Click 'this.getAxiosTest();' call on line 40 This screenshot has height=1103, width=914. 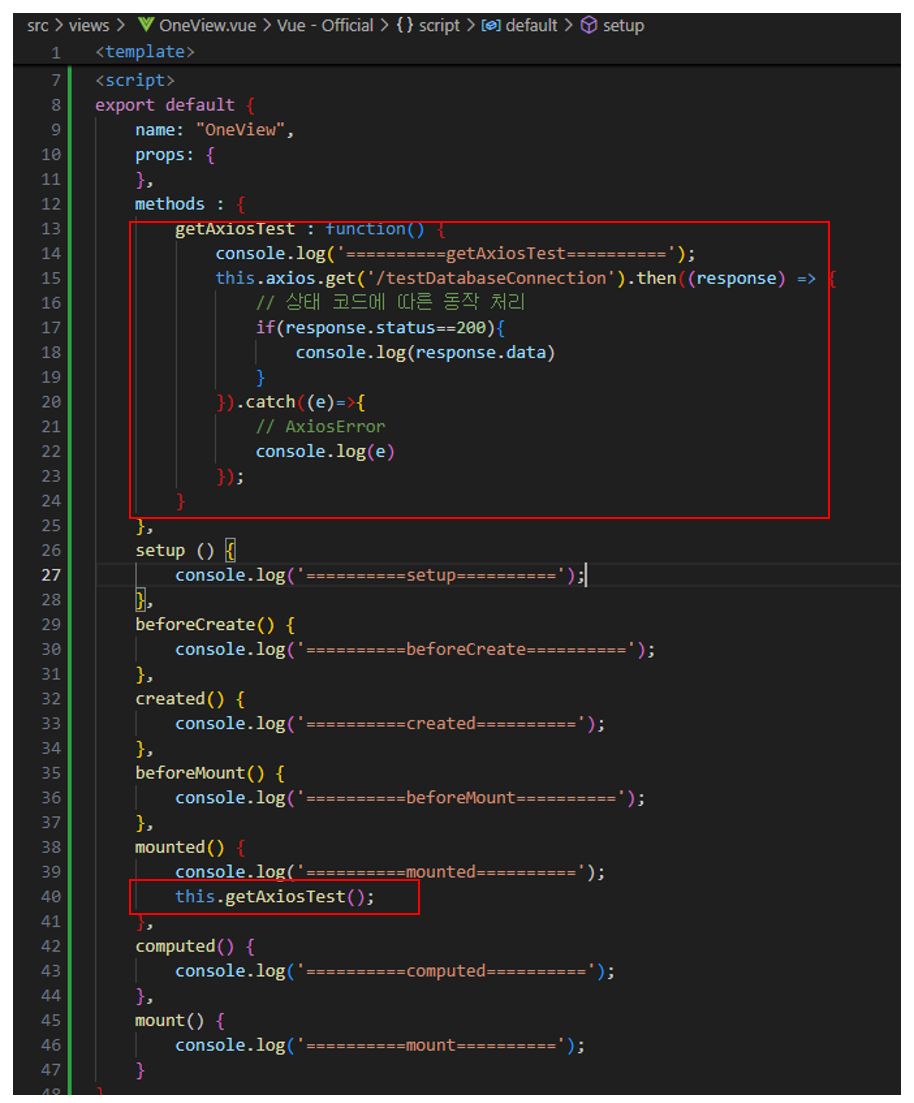pyautogui.click(x=275, y=897)
